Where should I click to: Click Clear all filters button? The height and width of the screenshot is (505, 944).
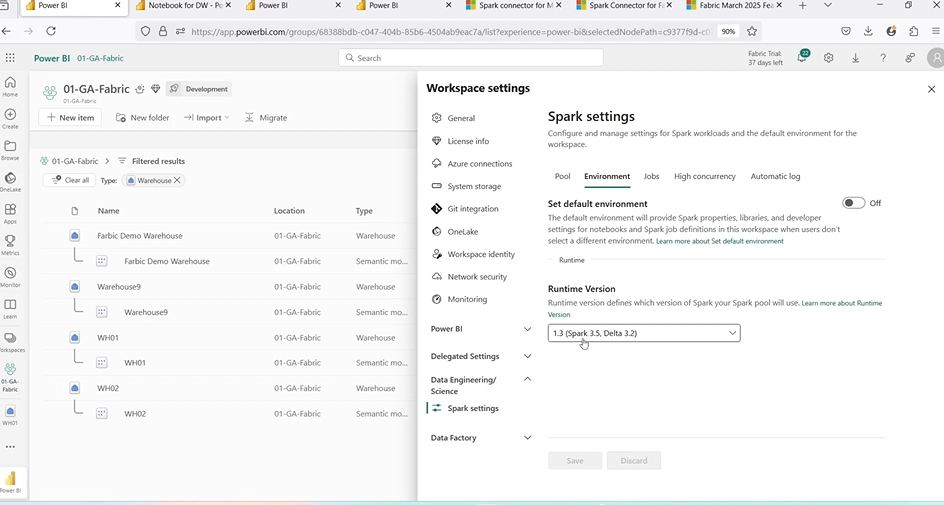(x=70, y=180)
